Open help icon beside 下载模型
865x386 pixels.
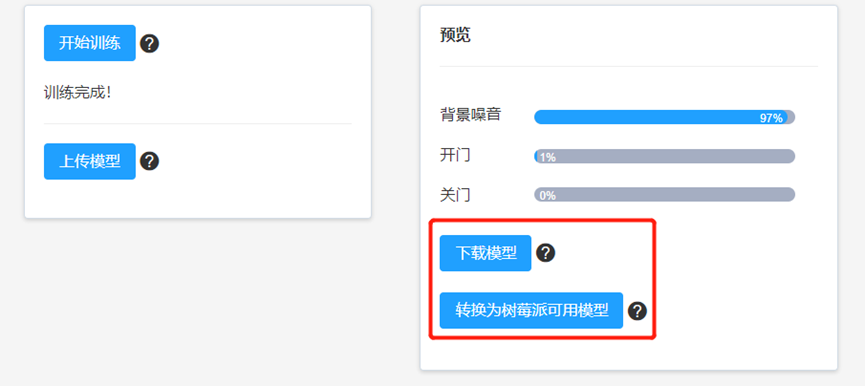coord(546,253)
